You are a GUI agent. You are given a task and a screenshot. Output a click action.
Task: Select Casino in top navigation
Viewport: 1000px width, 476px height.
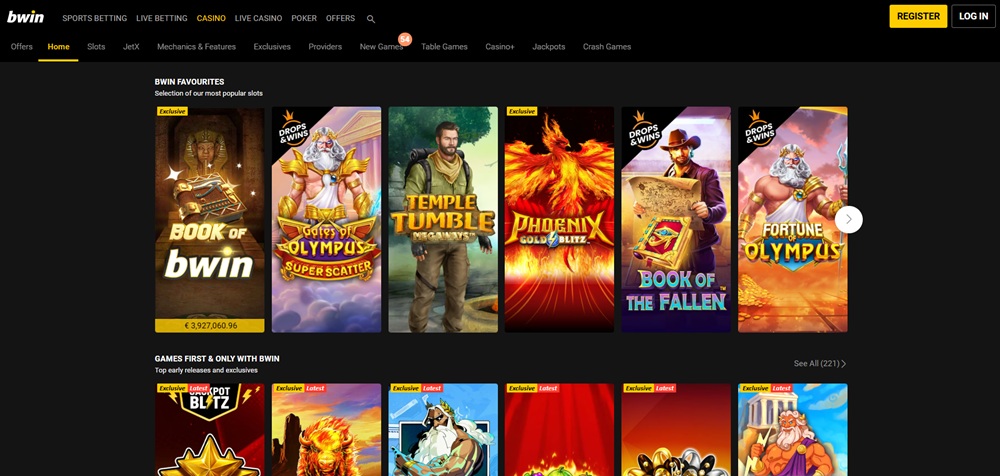(x=211, y=19)
